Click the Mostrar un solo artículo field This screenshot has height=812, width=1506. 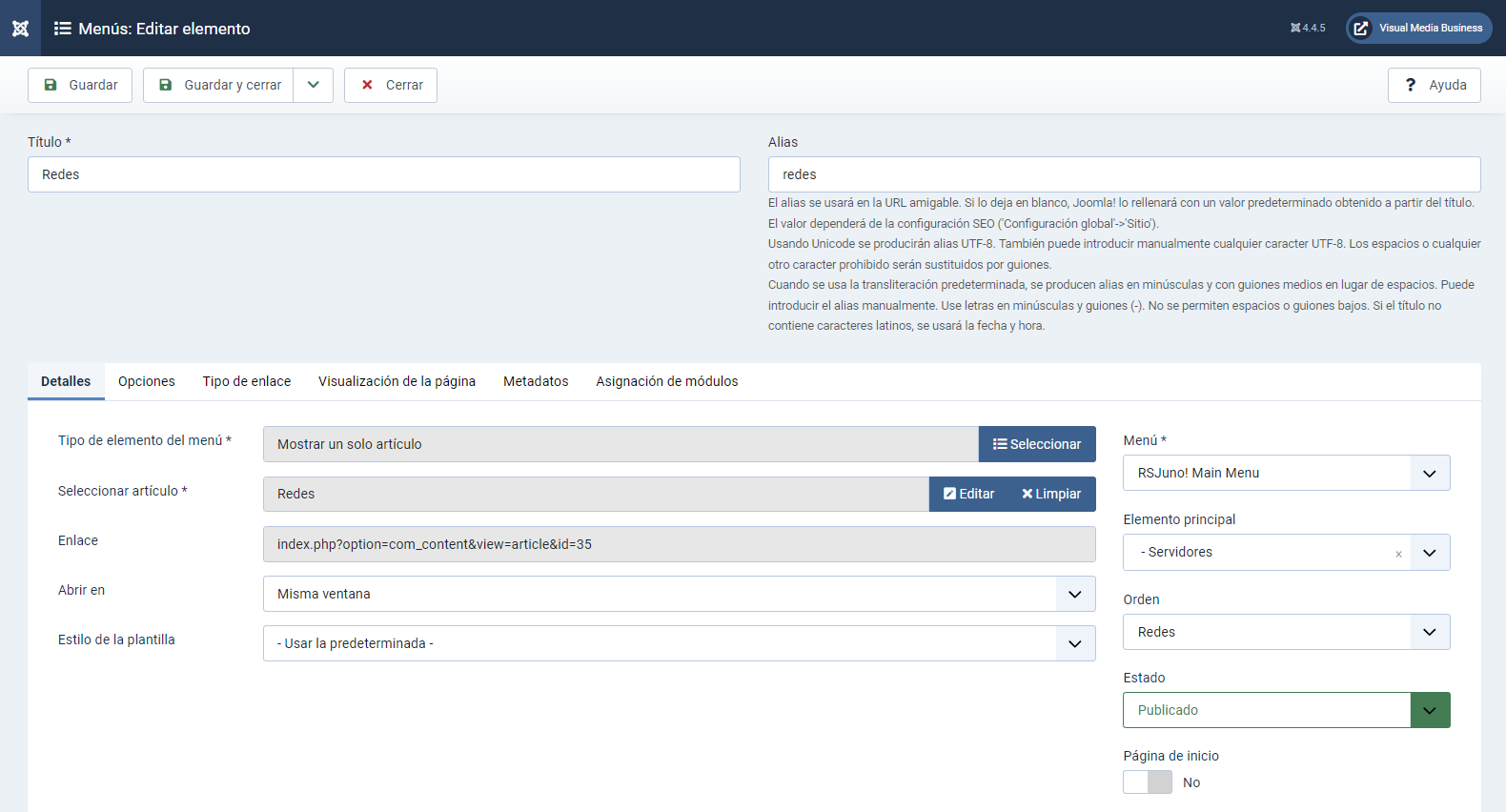(x=621, y=444)
